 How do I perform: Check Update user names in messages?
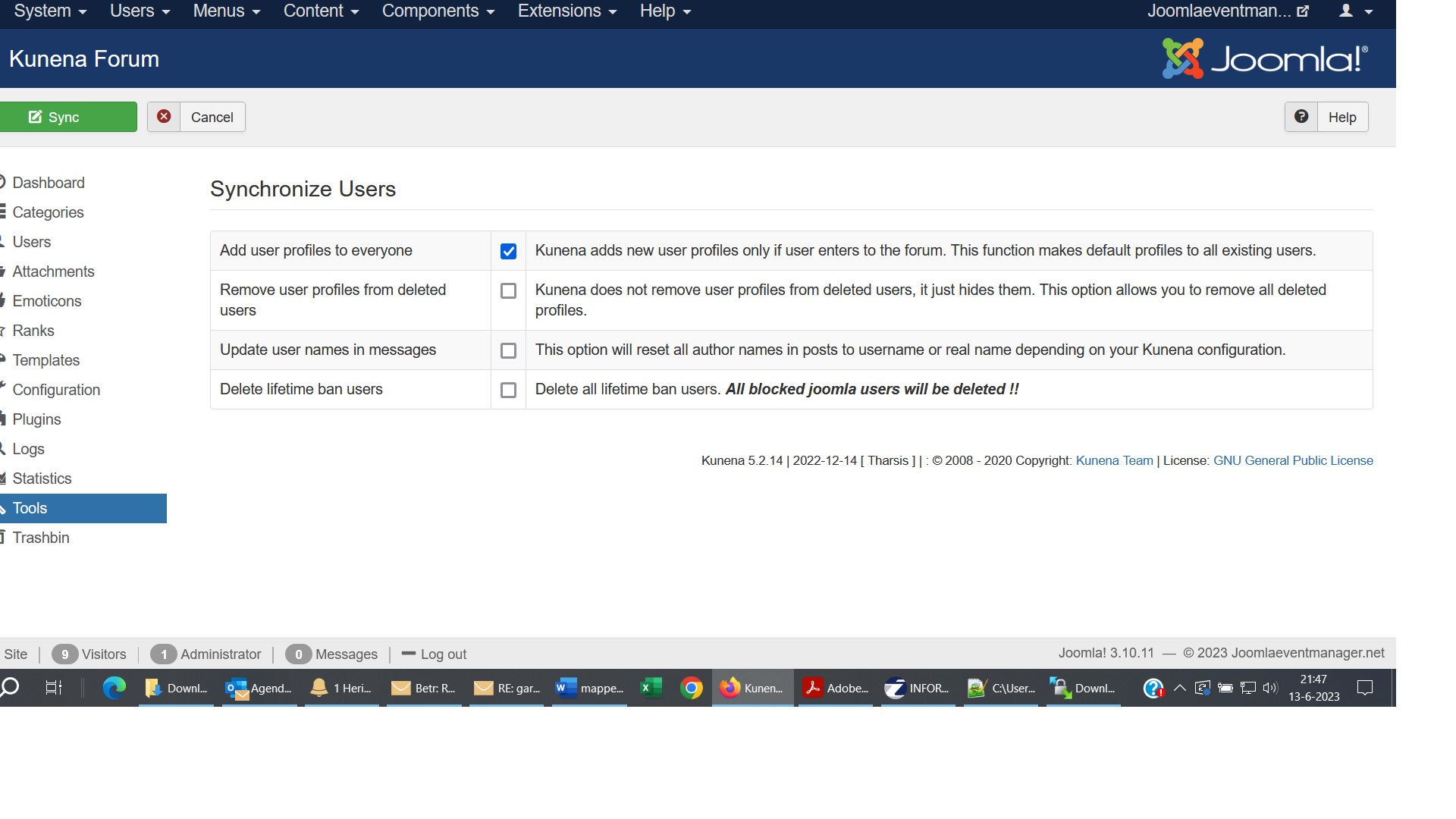tap(508, 350)
